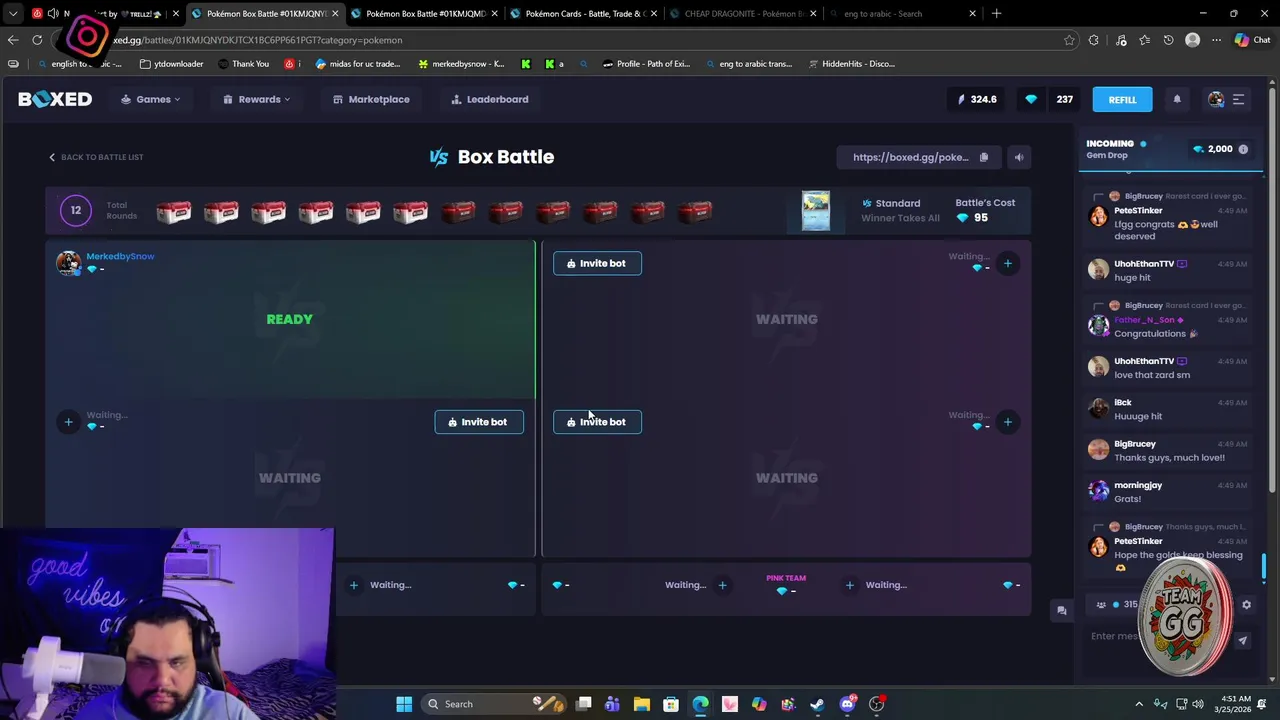Click the REFILL button
The image size is (1280, 720).
click(x=1122, y=99)
